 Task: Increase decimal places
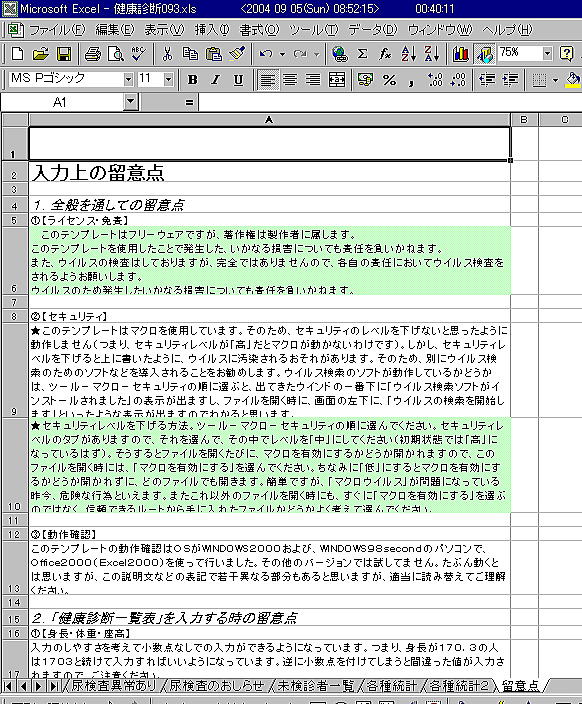pyautogui.click(x=435, y=80)
